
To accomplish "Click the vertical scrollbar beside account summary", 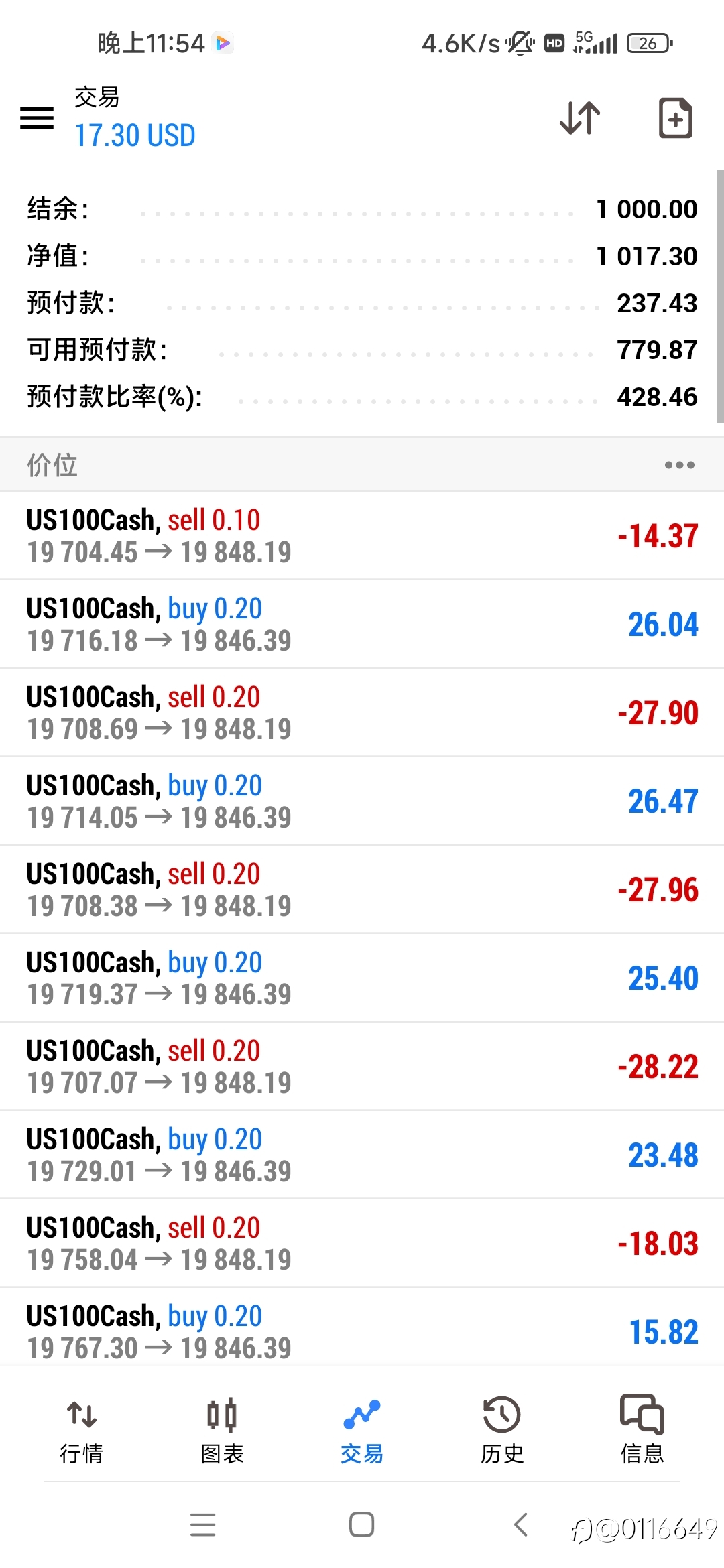I will pos(720,296).
